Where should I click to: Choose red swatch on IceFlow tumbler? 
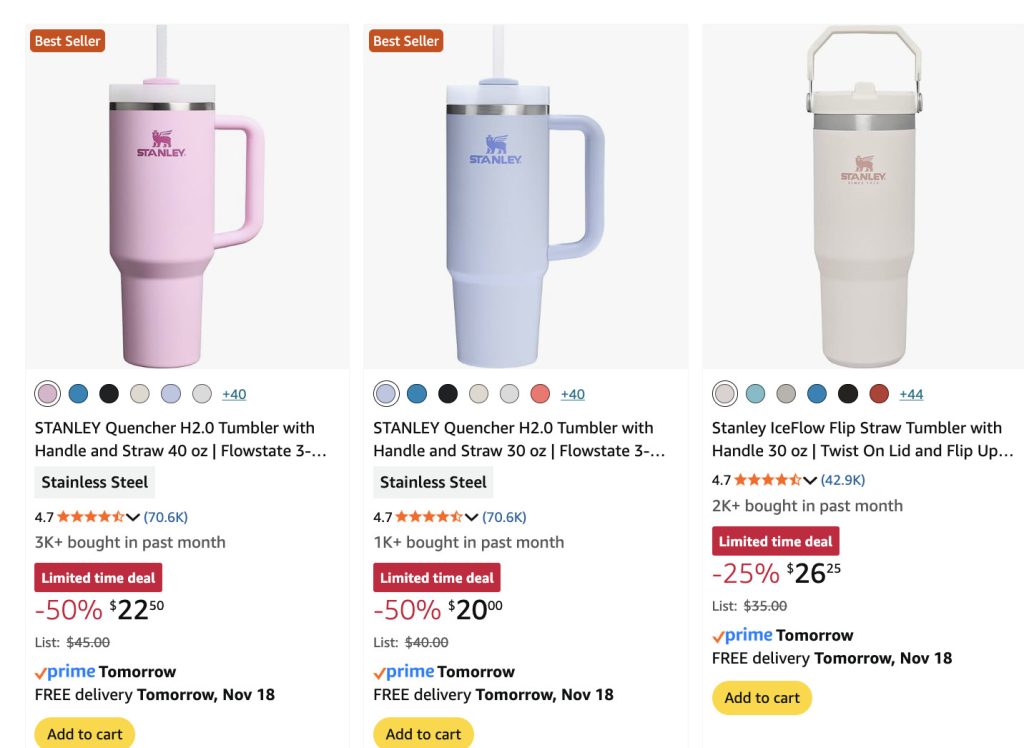(879, 394)
